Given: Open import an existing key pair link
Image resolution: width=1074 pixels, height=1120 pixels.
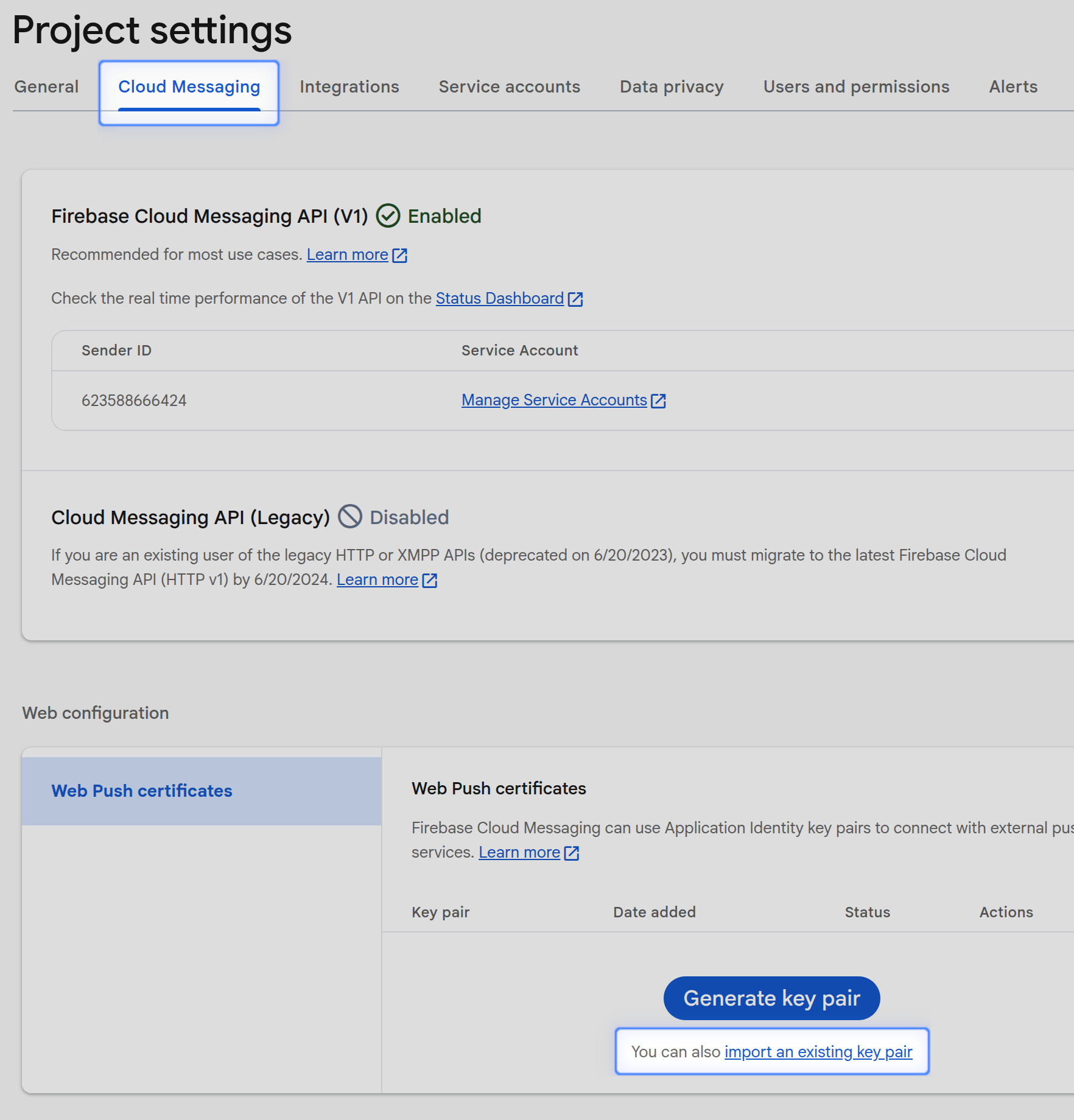Looking at the screenshot, I should pos(818,1052).
